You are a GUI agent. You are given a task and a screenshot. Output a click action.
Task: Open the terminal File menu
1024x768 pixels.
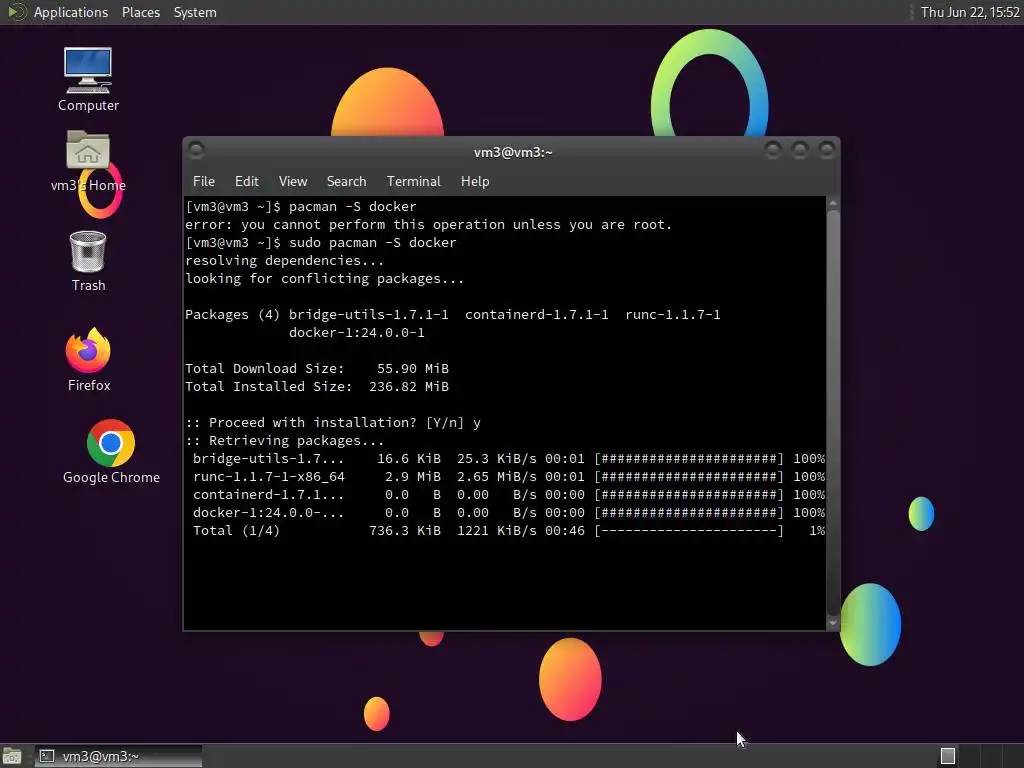point(204,182)
